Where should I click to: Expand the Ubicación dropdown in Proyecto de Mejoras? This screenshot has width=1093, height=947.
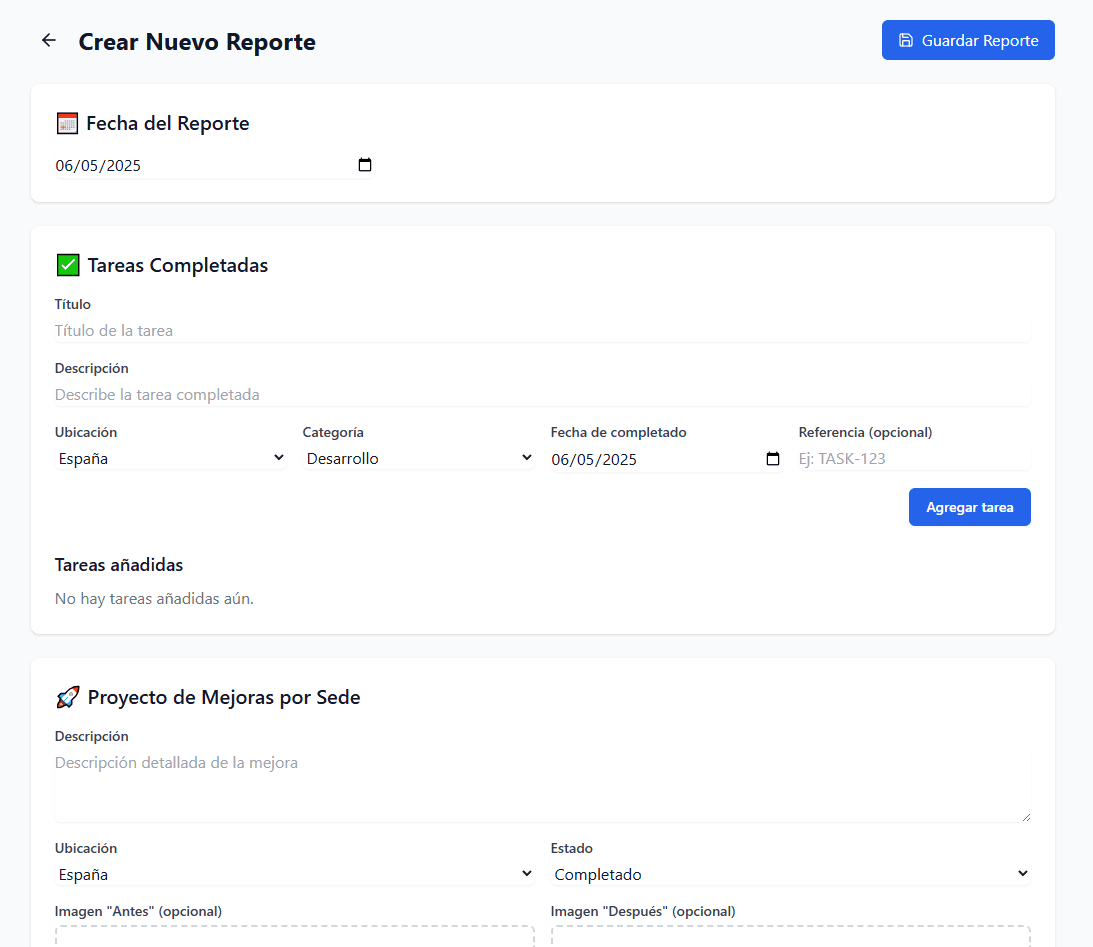pyautogui.click(x=295, y=874)
